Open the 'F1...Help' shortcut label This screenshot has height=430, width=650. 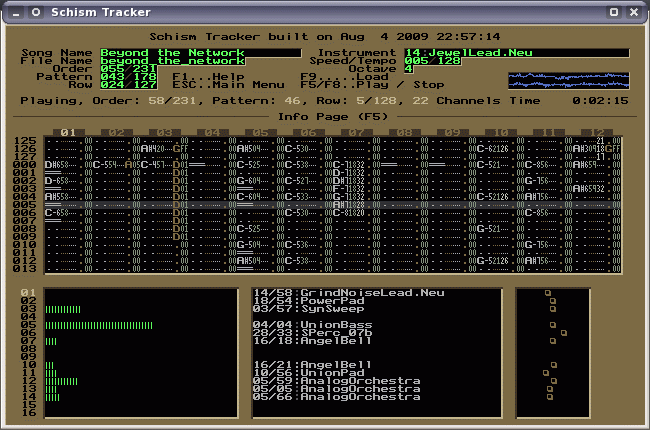(208, 77)
